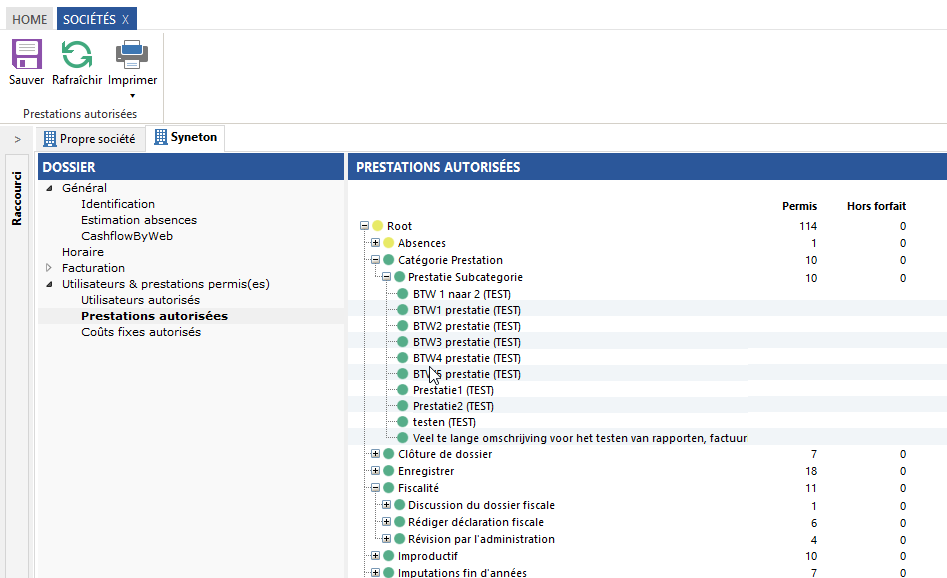947x578 pixels.
Task: Select Coûts fixes autorisés entry
Action: (x=141, y=332)
